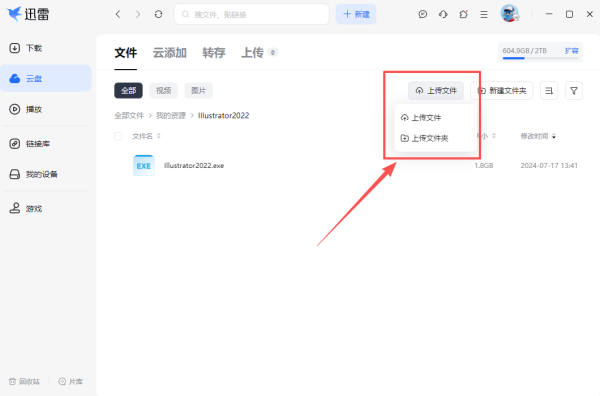Open 我的设备 my devices icon
Screen dimensions: 600x396
point(15,174)
